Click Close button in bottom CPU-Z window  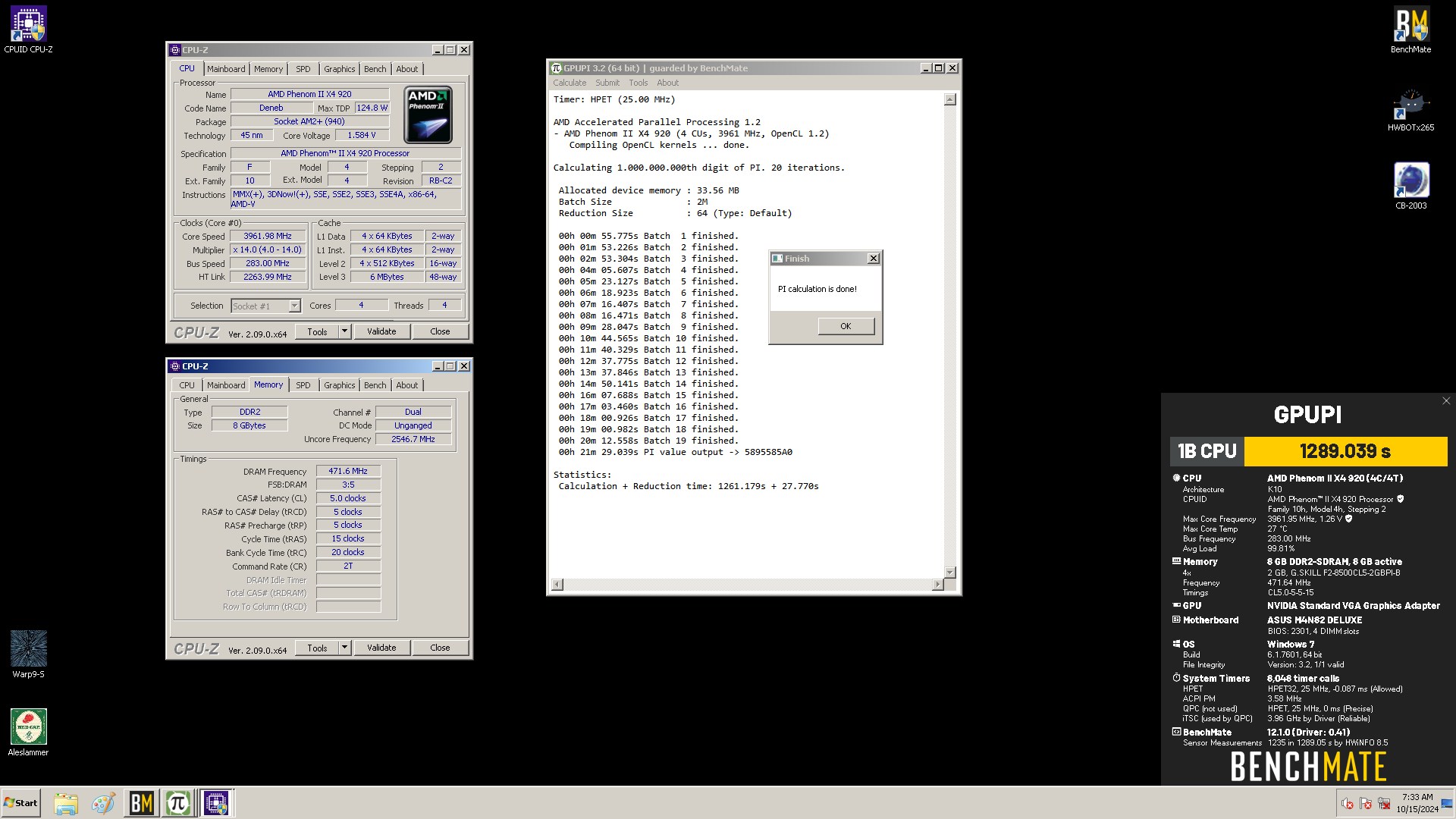[440, 648]
